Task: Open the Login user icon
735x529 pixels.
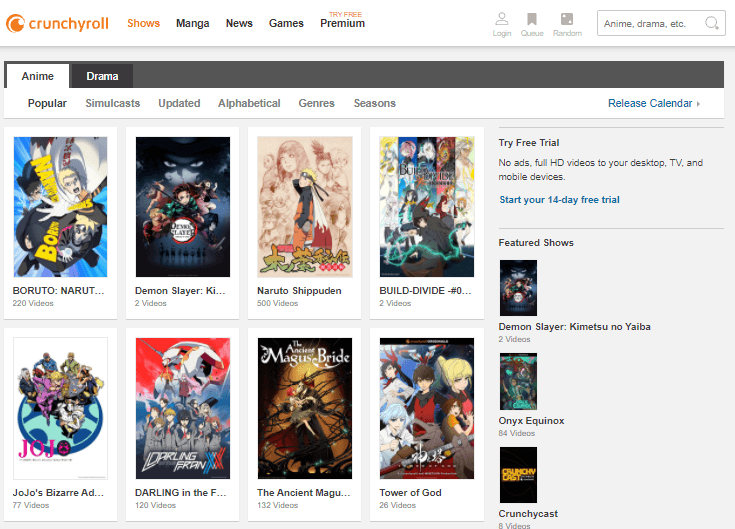Action: (502, 19)
